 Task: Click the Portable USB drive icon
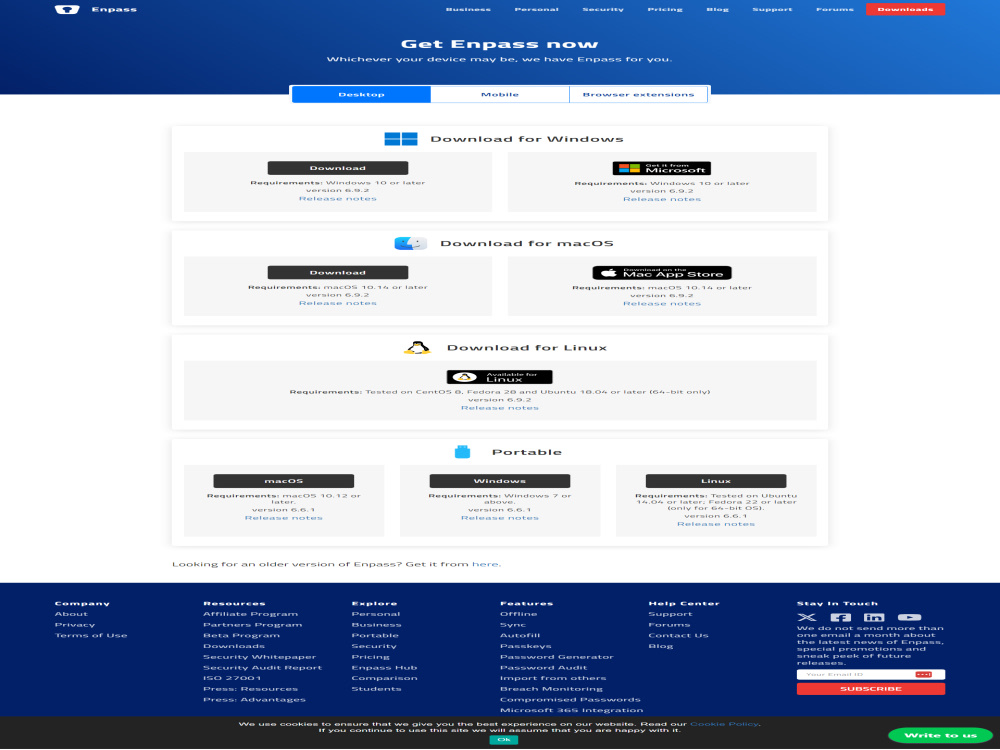click(462, 452)
